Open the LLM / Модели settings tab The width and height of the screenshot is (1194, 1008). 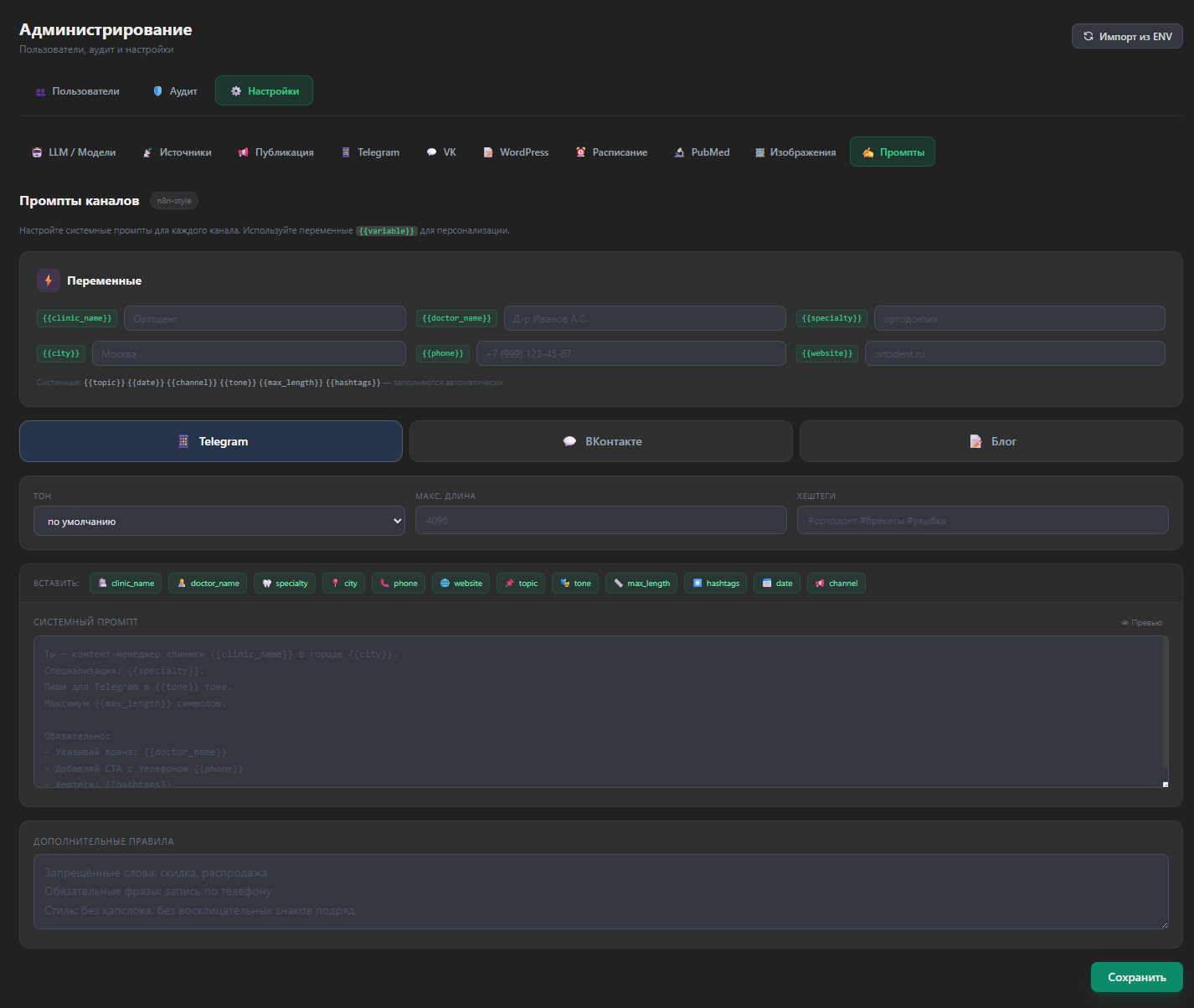click(x=74, y=152)
